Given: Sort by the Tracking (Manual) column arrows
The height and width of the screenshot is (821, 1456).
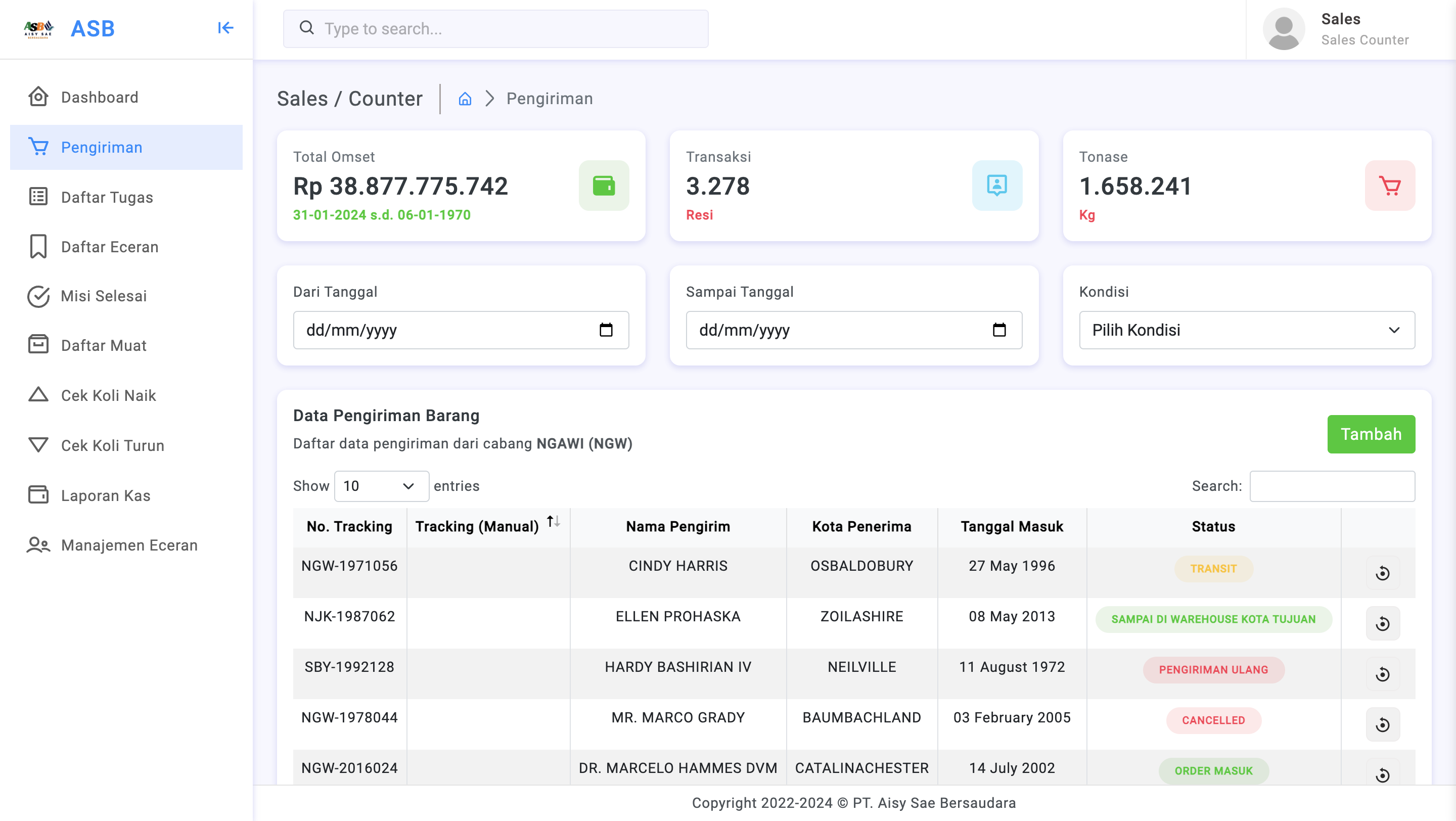Looking at the screenshot, I should coord(553,522).
